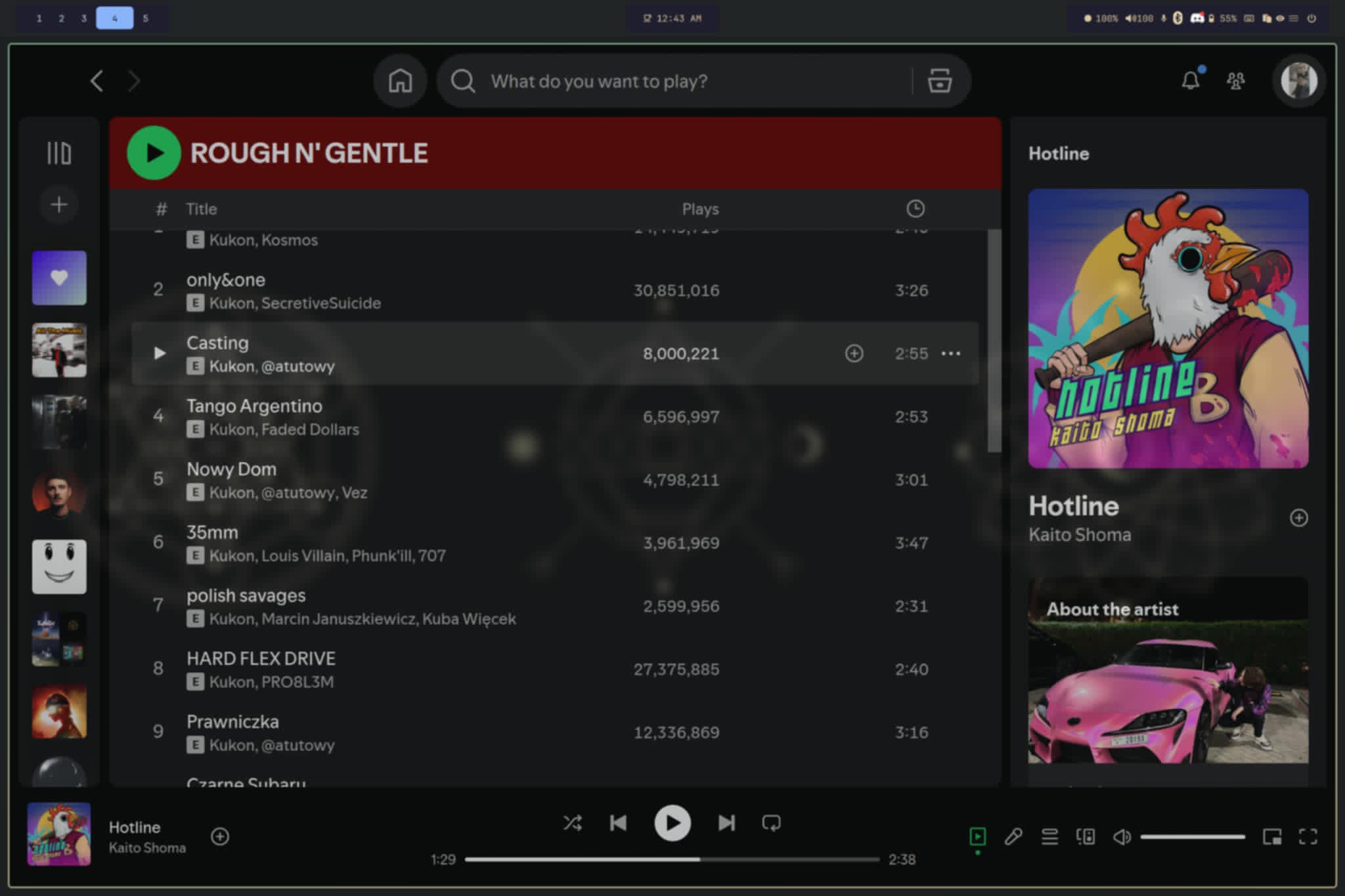This screenshot has height=896, width=1345.
Task: Open the Queue icon
Action: click(1049, 836)
